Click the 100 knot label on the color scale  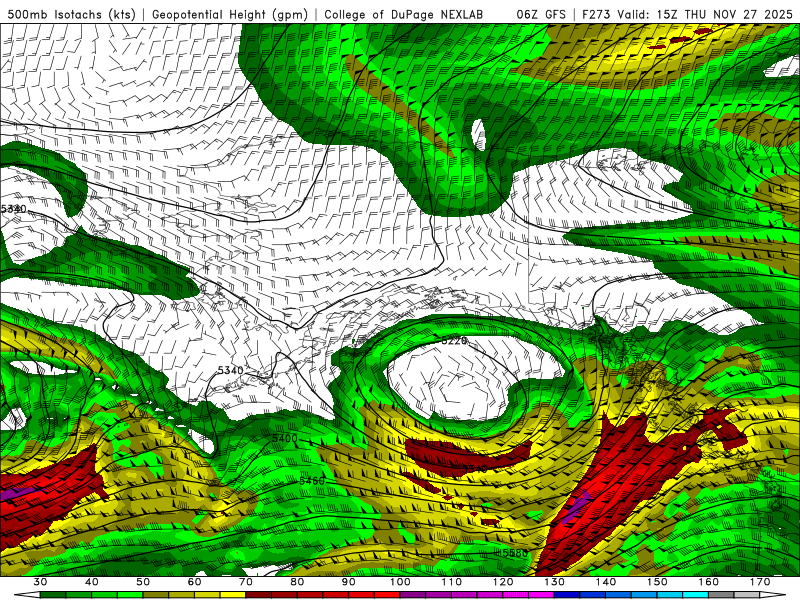(x=400, y=582)
